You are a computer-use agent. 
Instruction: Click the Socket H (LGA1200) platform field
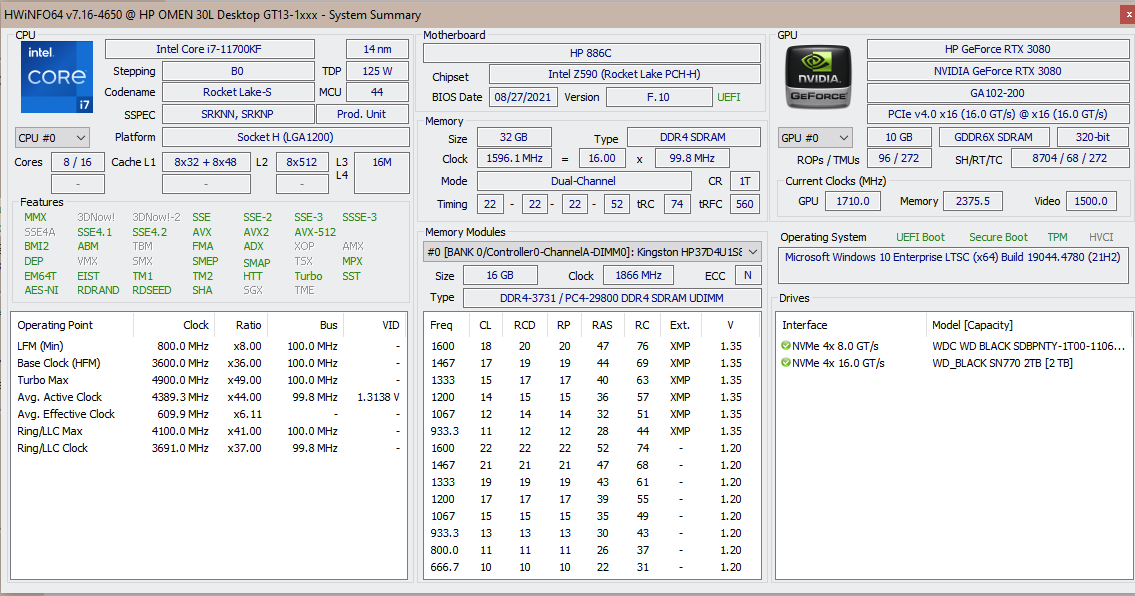285,137
